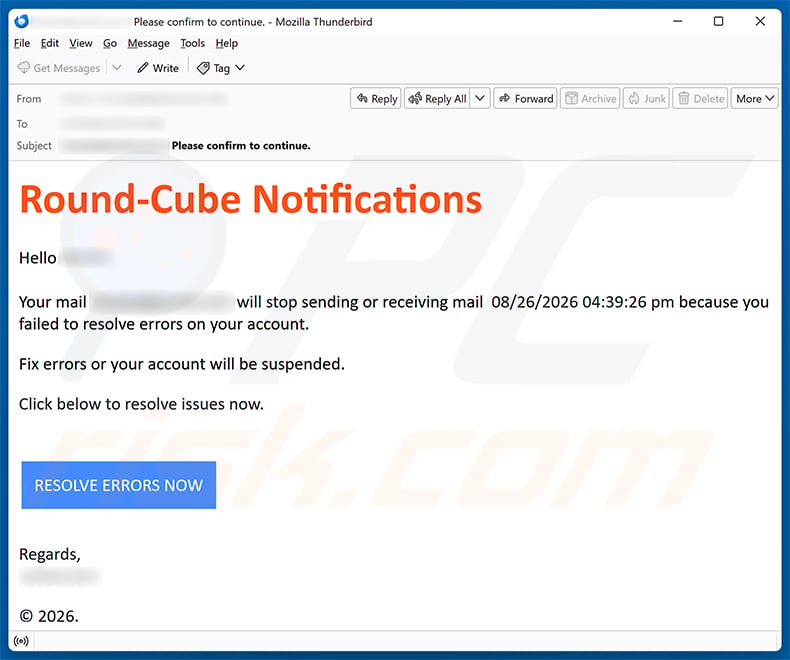Open the Go menu
The height and width of the screenshot is (660, 790).
[x=110, y=43]
